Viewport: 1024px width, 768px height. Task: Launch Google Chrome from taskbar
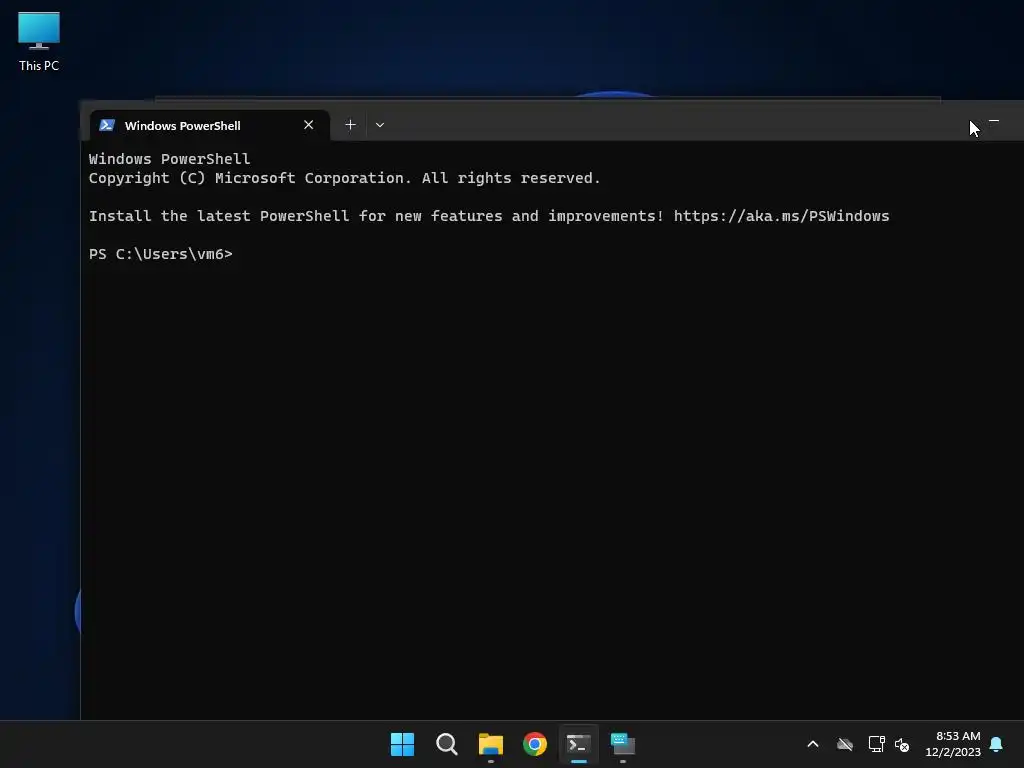click(x=535, y=744)
